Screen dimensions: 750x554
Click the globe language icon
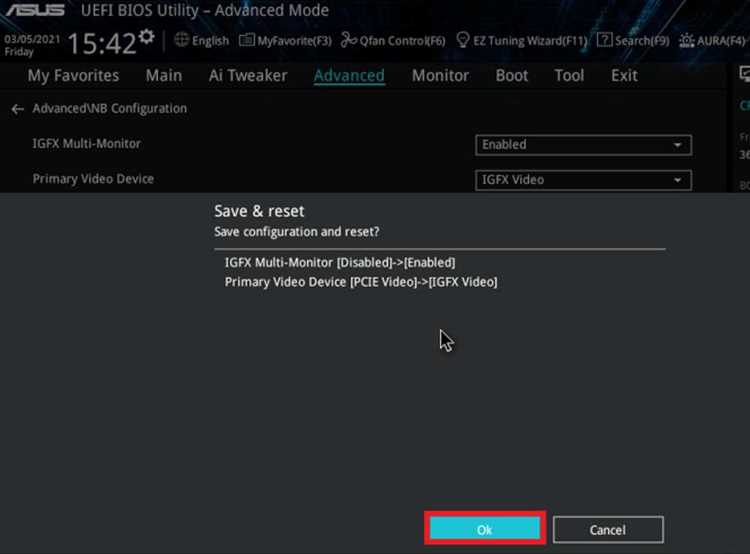tap(181, 40)
